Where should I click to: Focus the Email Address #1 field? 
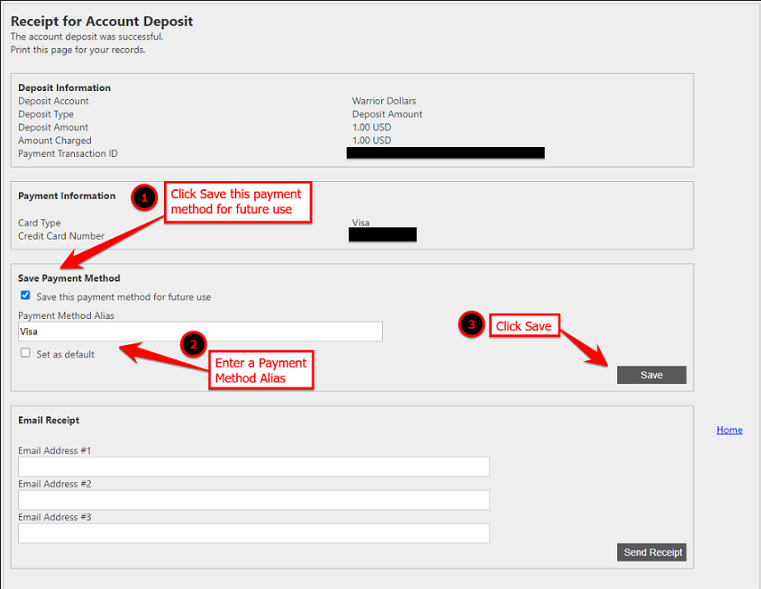pos(253,467)
